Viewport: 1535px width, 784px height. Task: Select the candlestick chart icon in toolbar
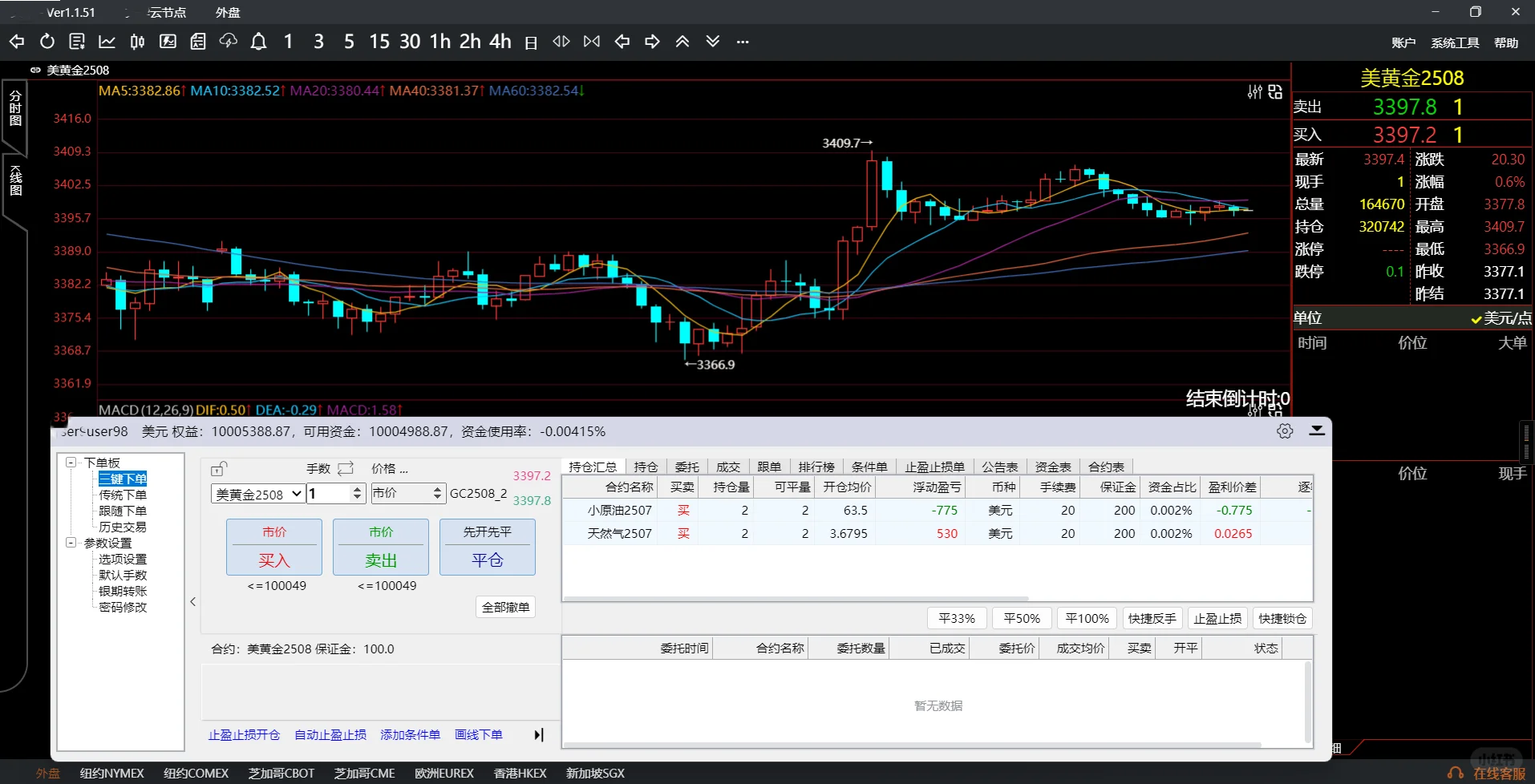point(137,42)
